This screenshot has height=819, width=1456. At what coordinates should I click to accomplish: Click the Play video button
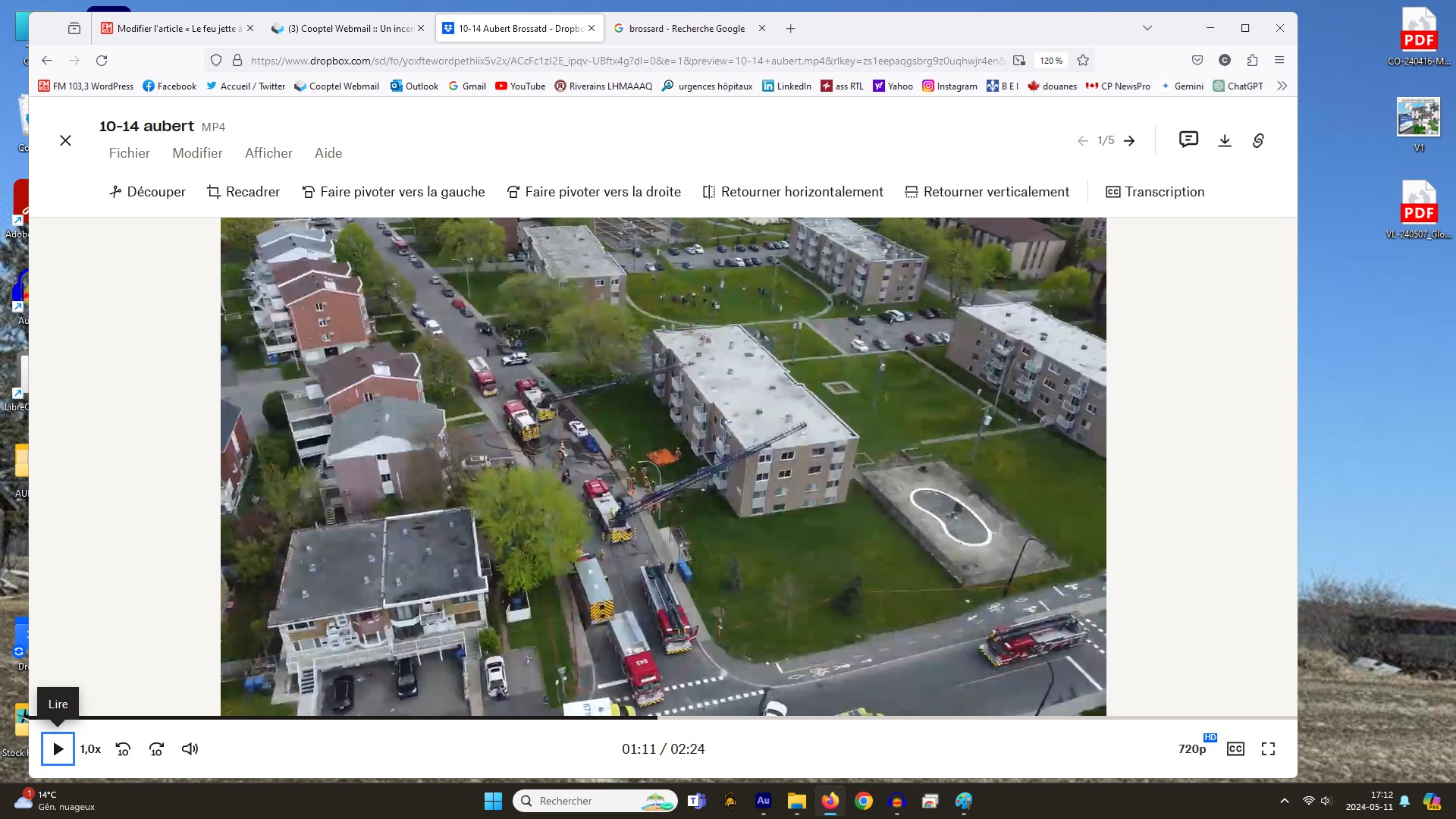[58, 749]
